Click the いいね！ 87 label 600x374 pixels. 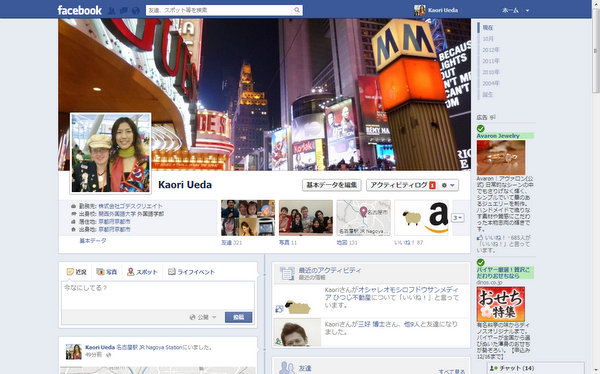409,243
